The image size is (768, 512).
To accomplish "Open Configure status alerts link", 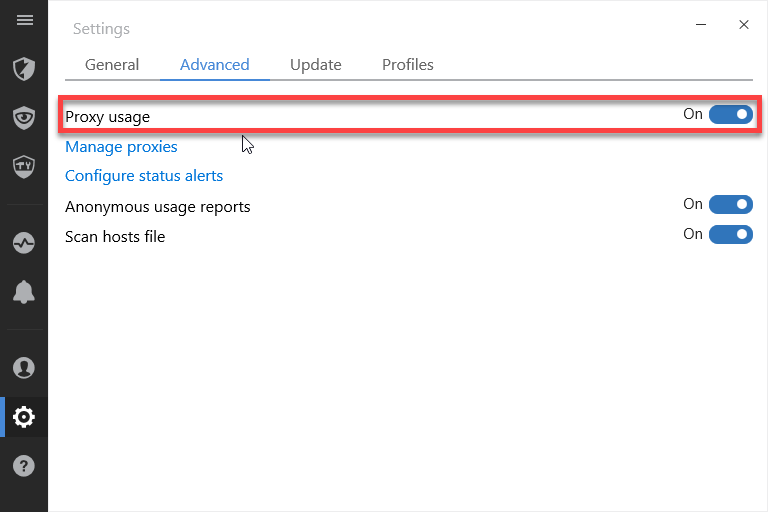I will pos(144,176).
